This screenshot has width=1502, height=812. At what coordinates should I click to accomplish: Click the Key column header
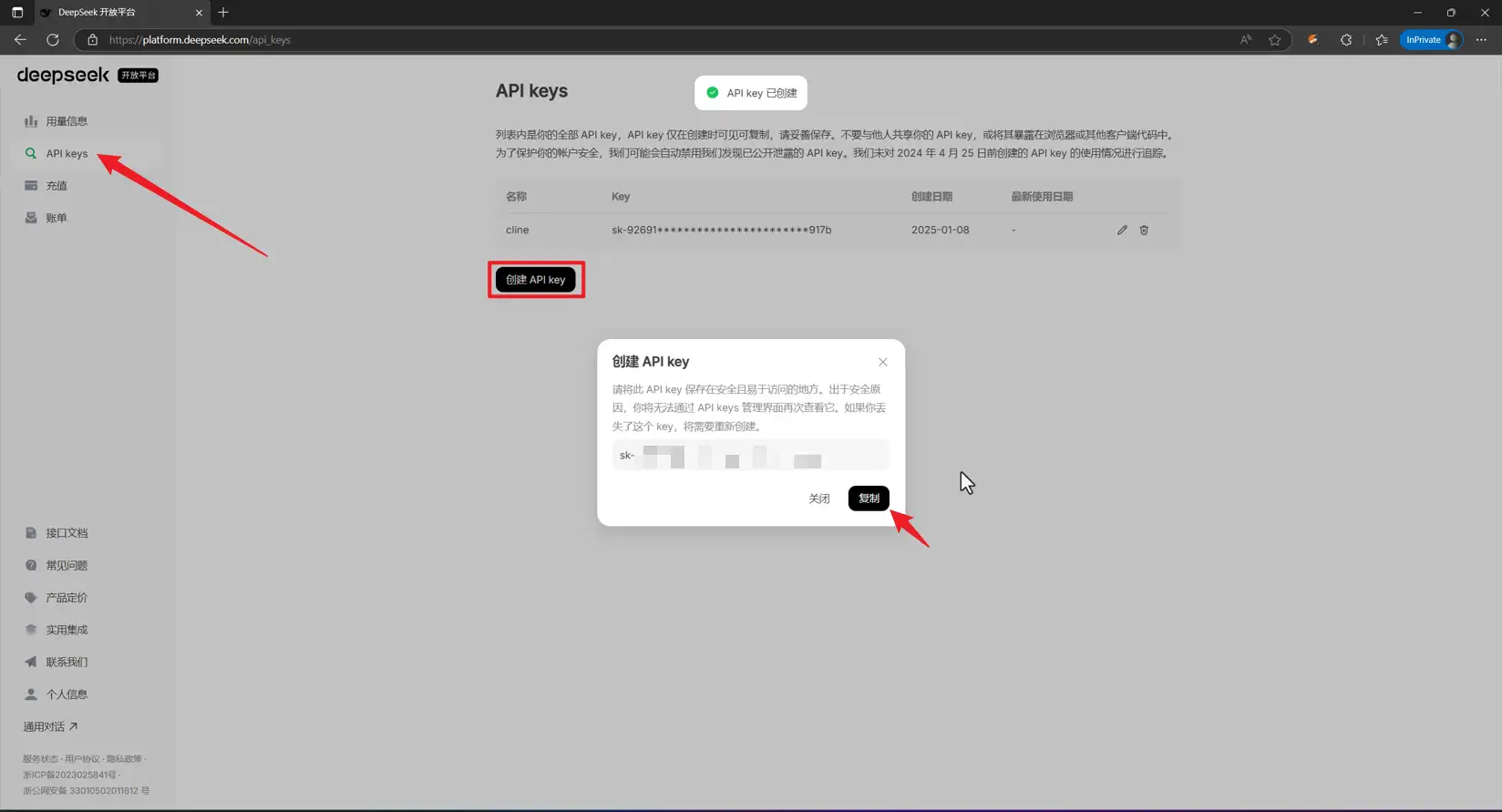621,197
